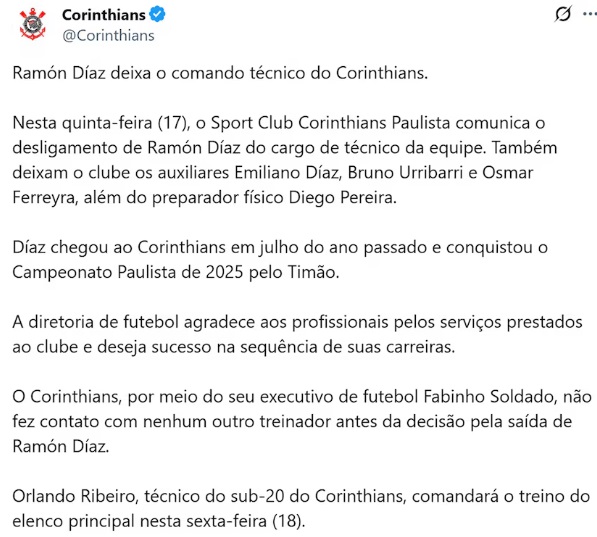Image resolution: width=597 pixels, height=537 pixels.
Task: Open the Corinthians display name link
Action: point(104,15)
